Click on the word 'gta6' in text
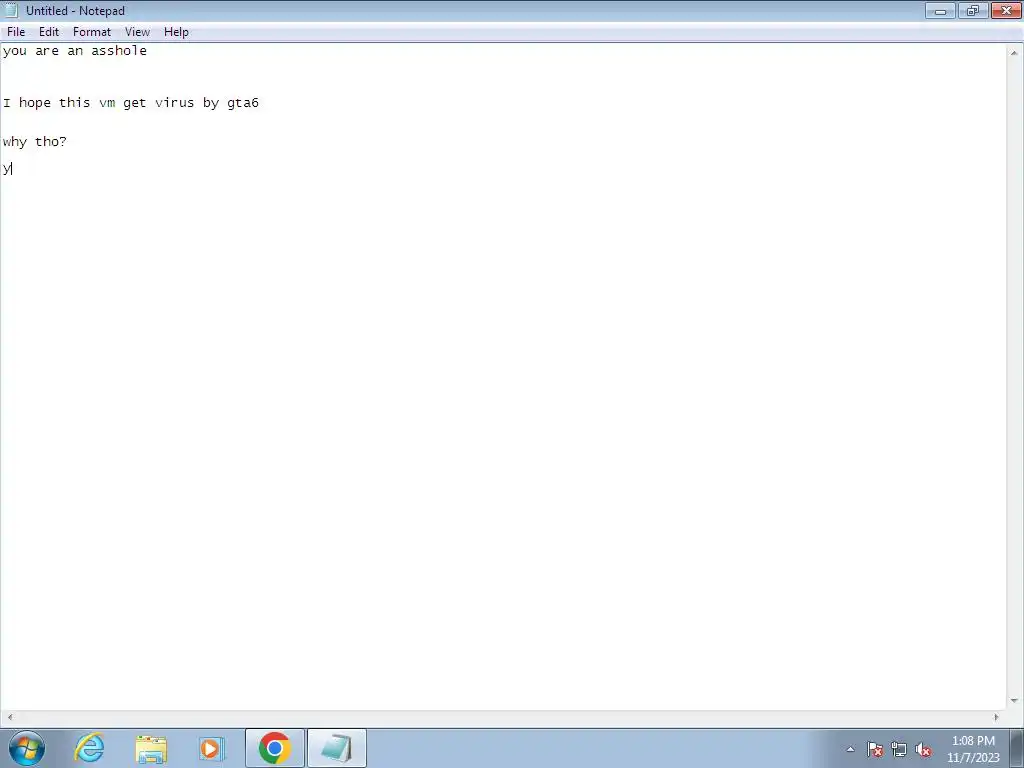This screenshot has width=1024, height=768. [243, 103]
